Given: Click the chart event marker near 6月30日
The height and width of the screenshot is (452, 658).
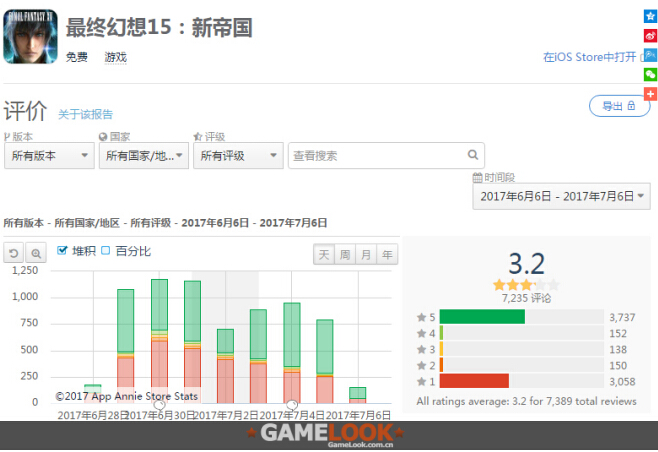Looking at the screenshot, I should point(159,405).
